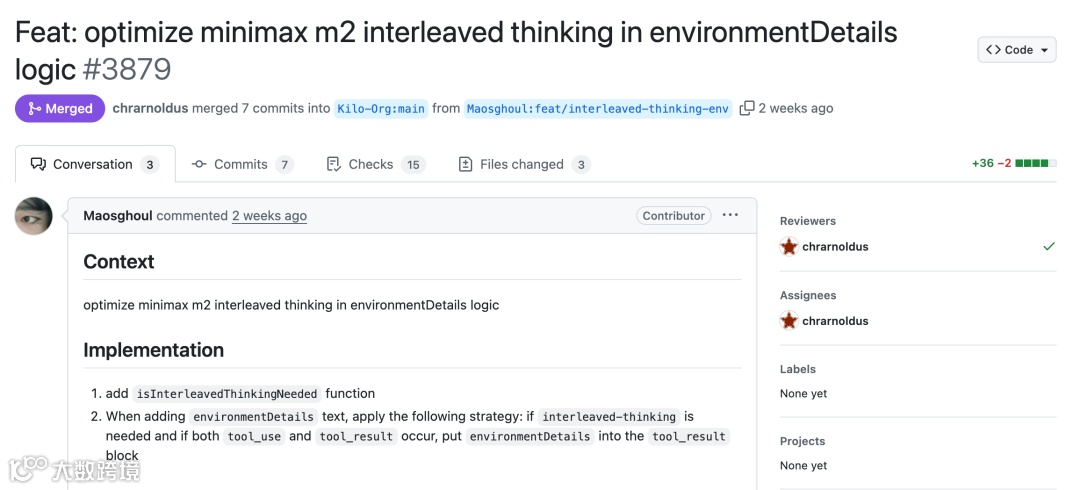1080x490 pixels.
Task: Open the comment options ellipsis menu
Action: pos(730,215)
